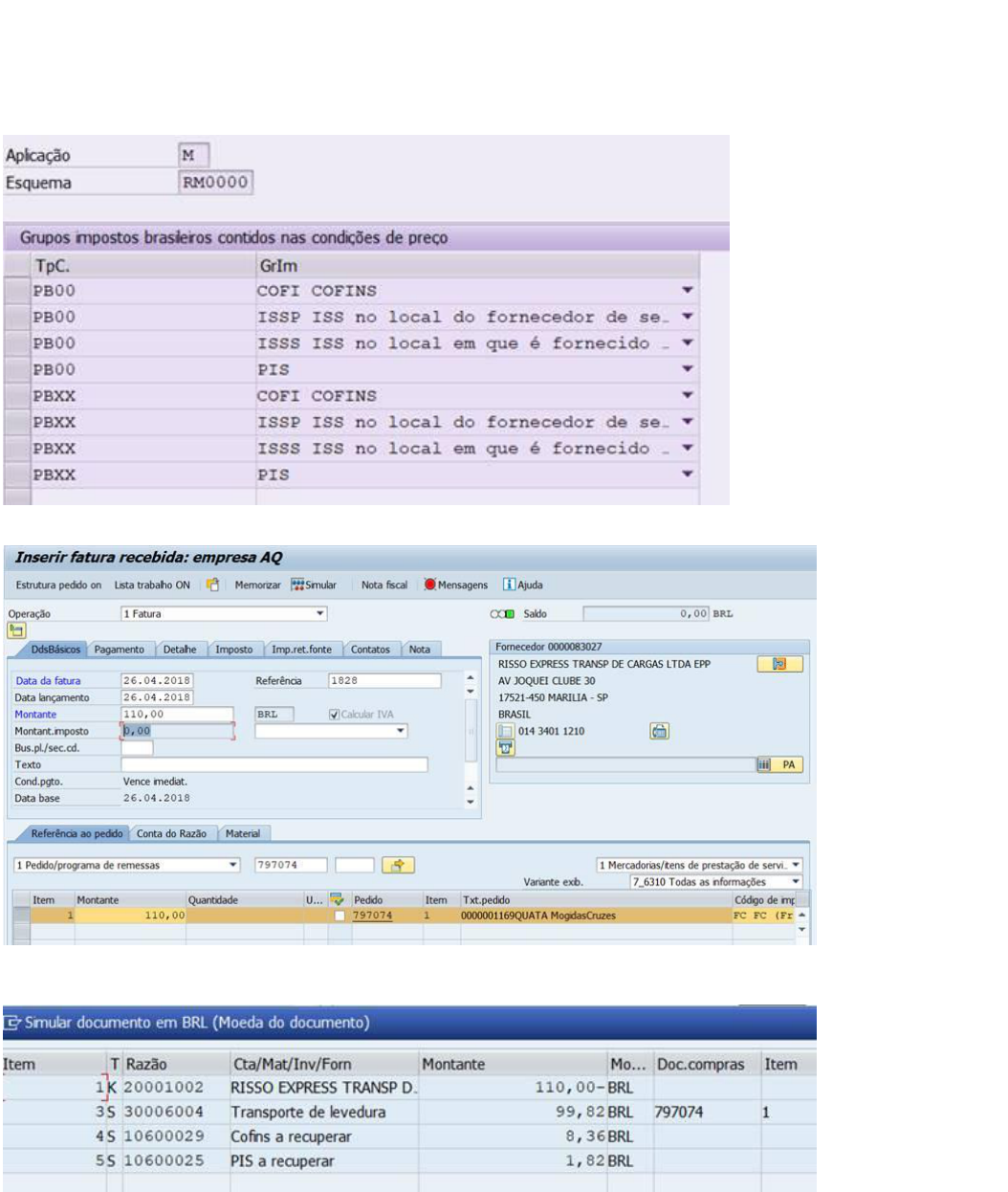Image resolution: width=1008 pixels, height=1192 pixels.
Task: Click the Simular toolbar icon
Action: click(297, 585)
